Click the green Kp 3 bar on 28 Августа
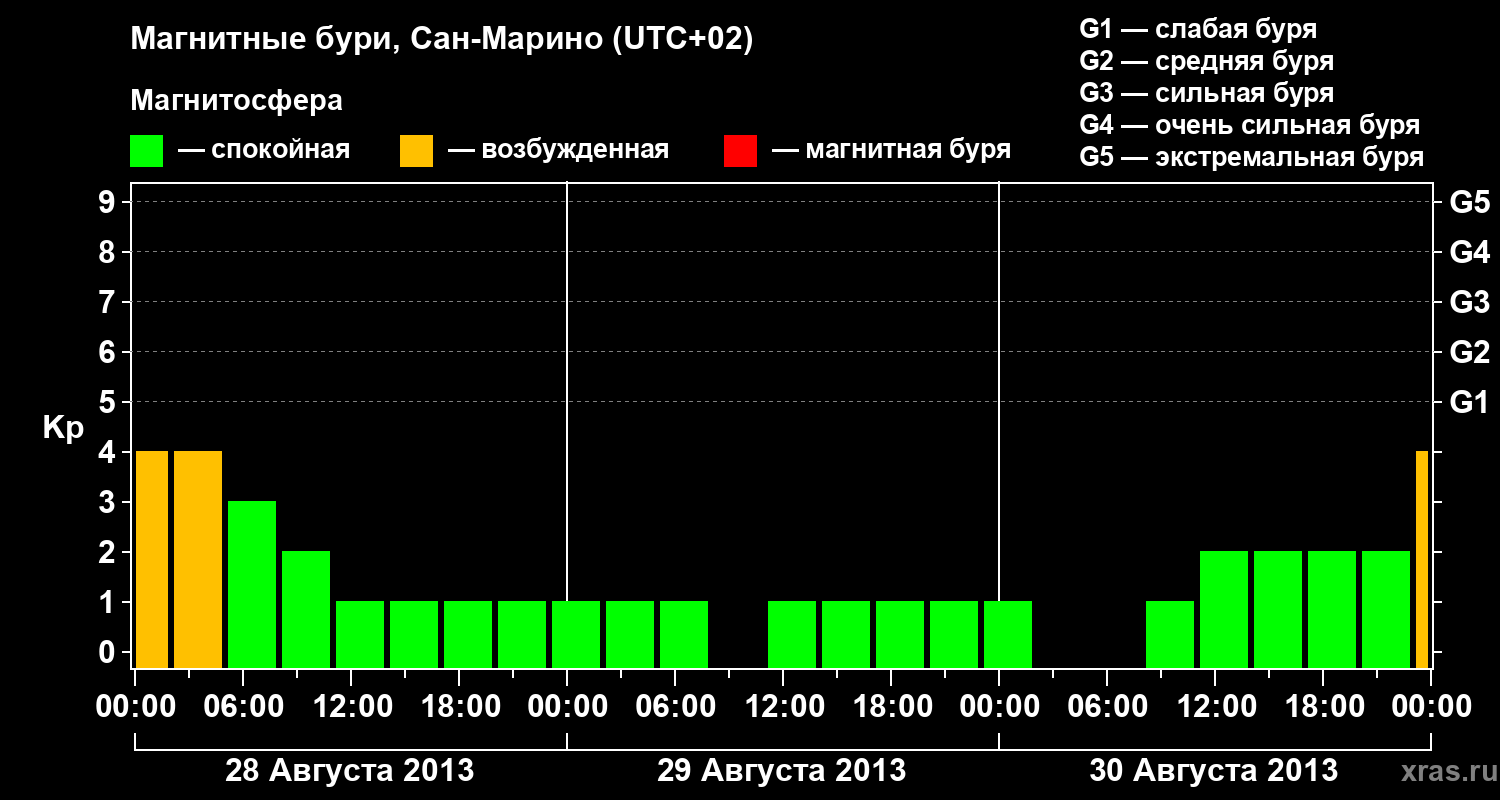The image size is (1500, 800). coord(252,585)
